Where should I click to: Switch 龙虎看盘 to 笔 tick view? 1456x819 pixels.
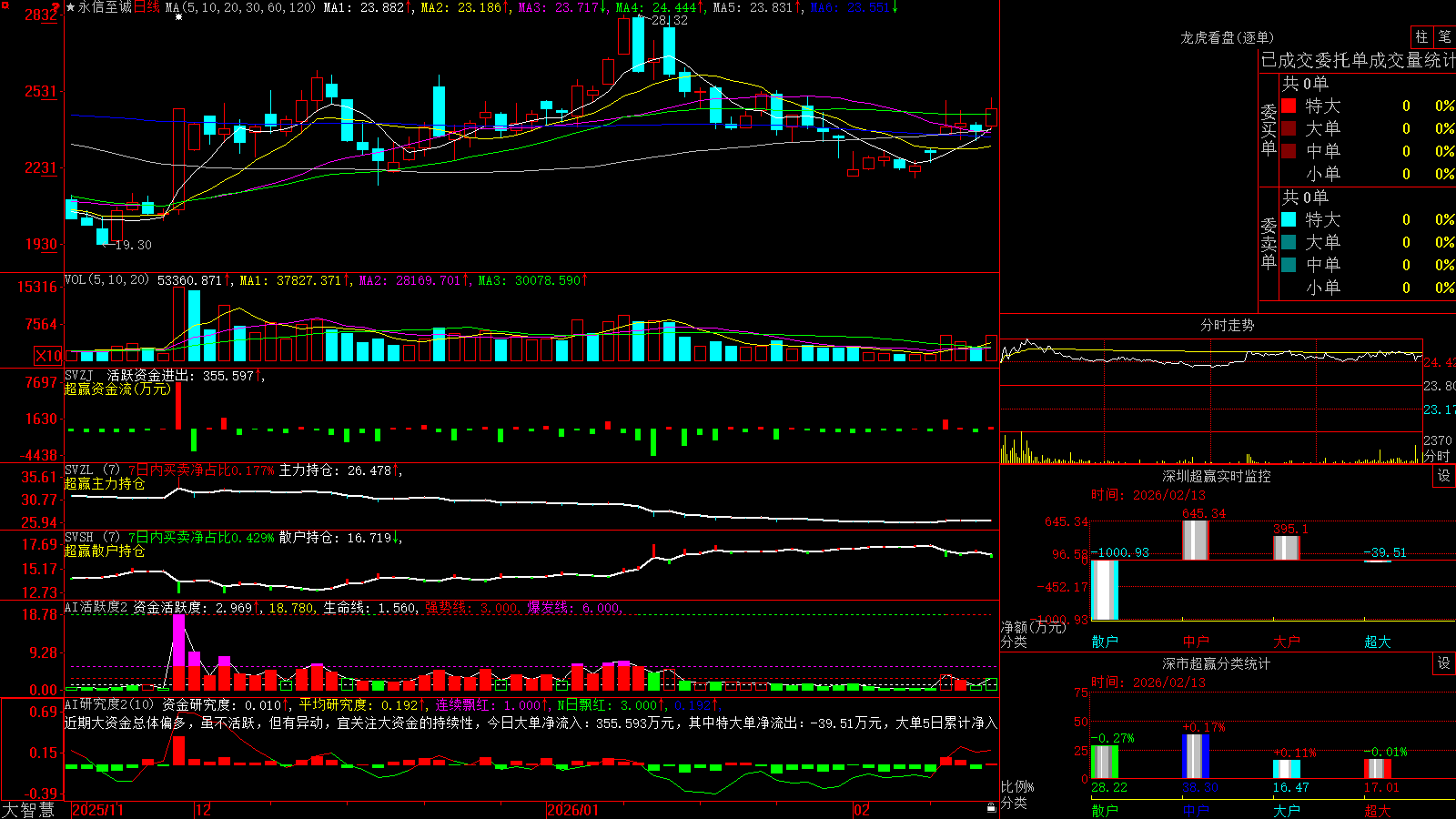coord(1445,36)
